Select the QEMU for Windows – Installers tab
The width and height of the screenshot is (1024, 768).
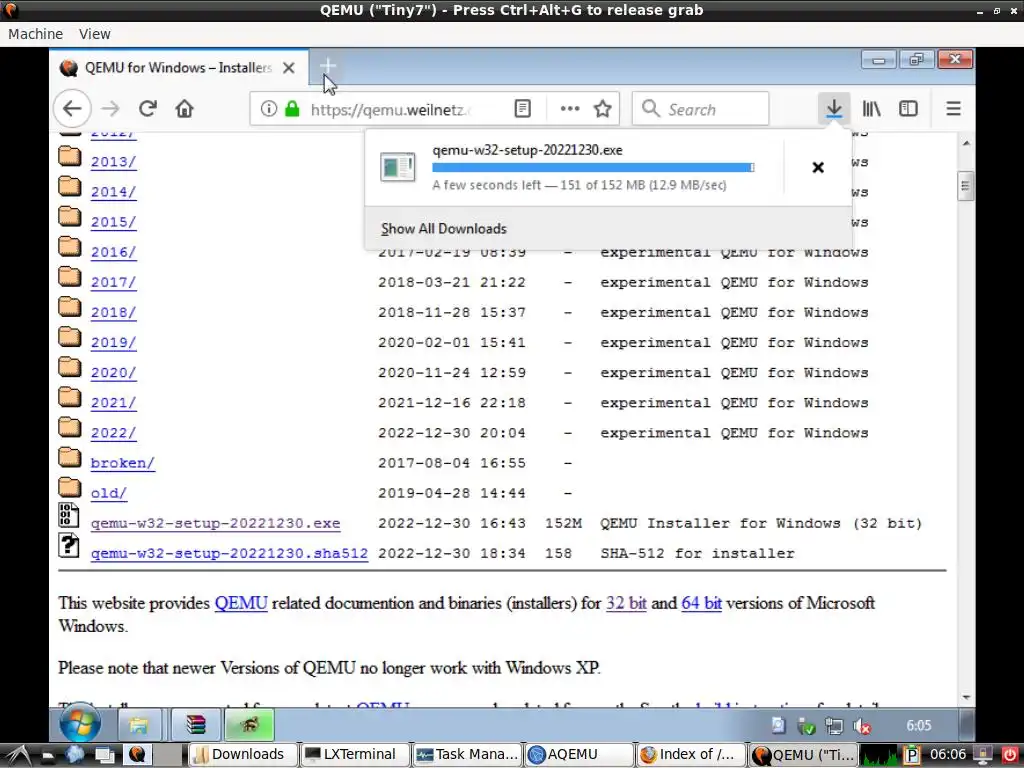click(x=178, y=68)
